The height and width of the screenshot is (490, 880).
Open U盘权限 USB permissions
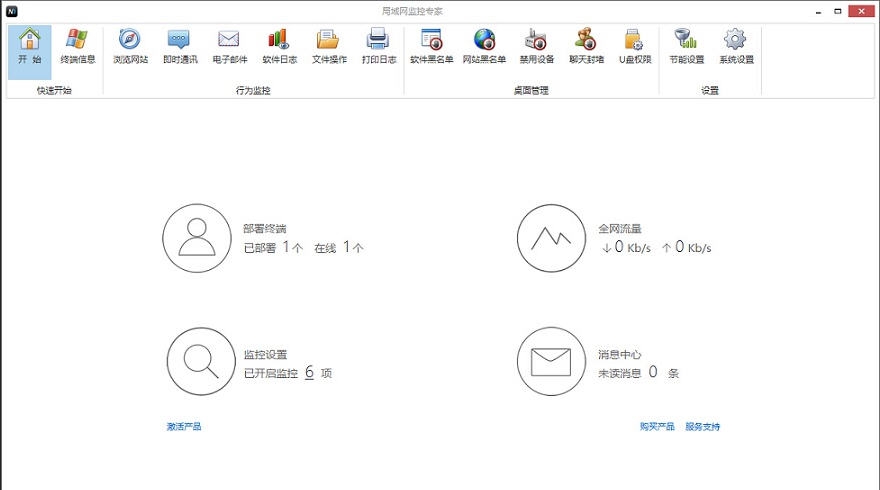[x=635, y=47]
